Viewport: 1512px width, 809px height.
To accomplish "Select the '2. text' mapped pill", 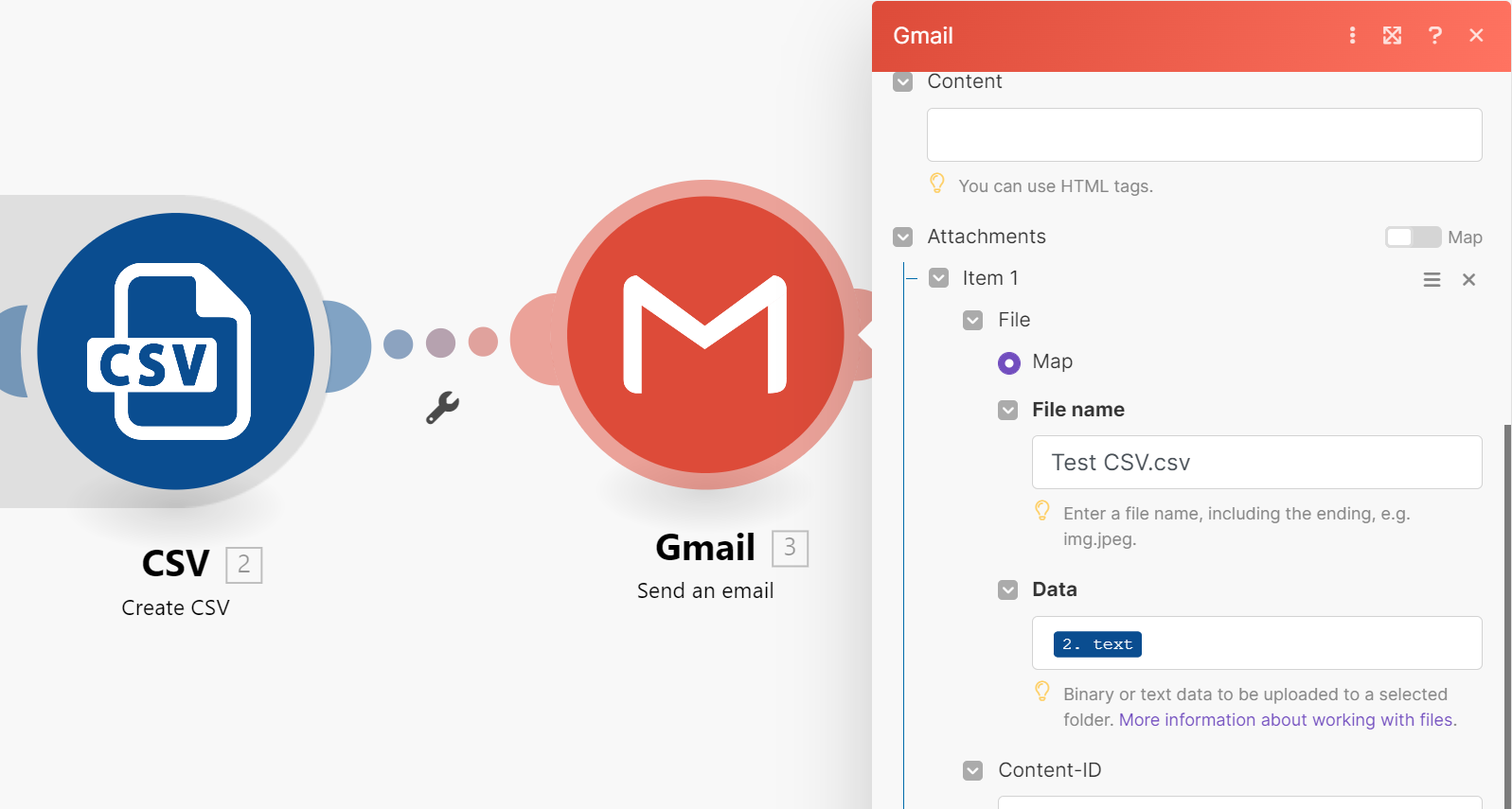I will (1097, 644).
